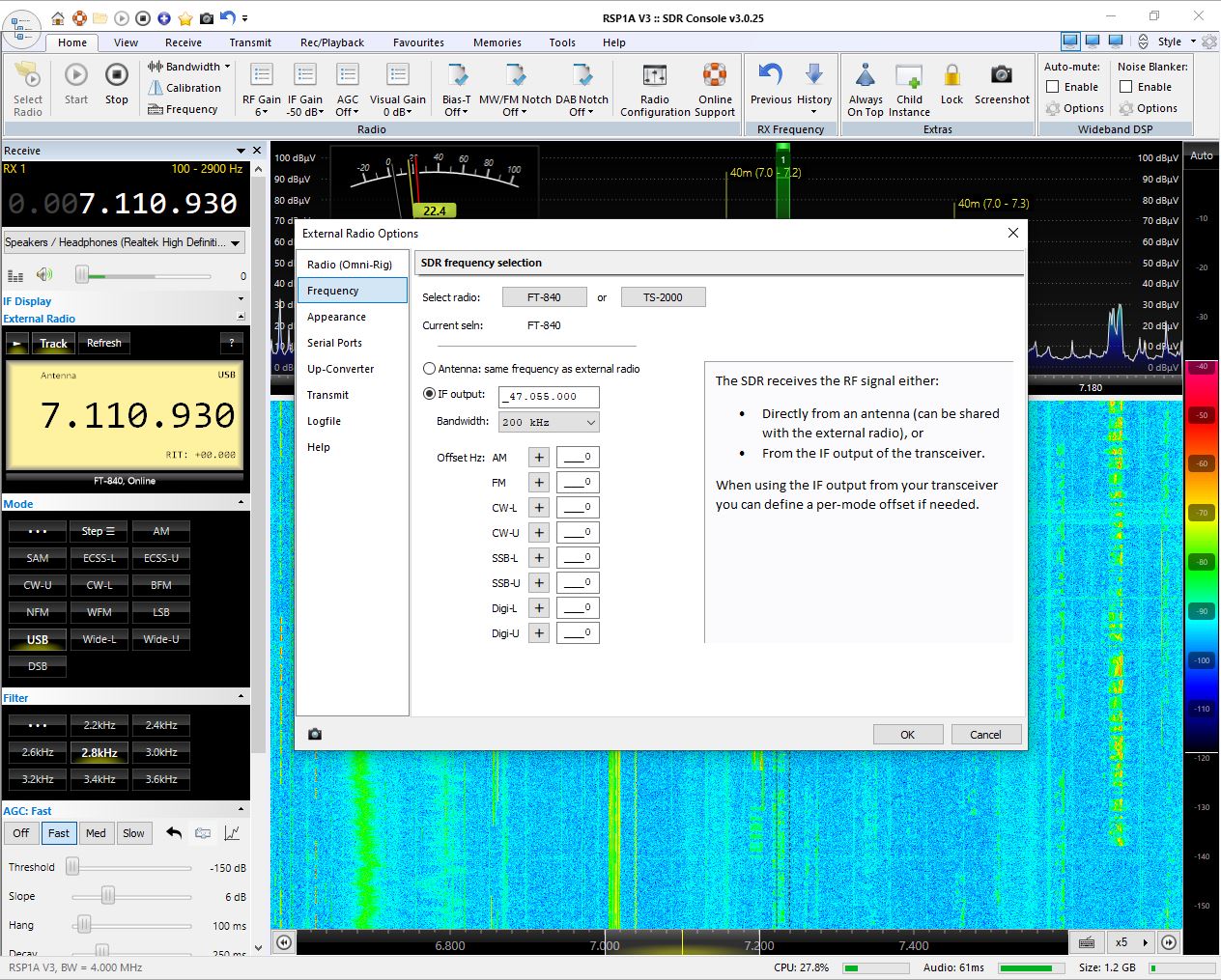Open Online Support lifebuoy icon
The image size is (1221, 980).
(x=715, y=76)
